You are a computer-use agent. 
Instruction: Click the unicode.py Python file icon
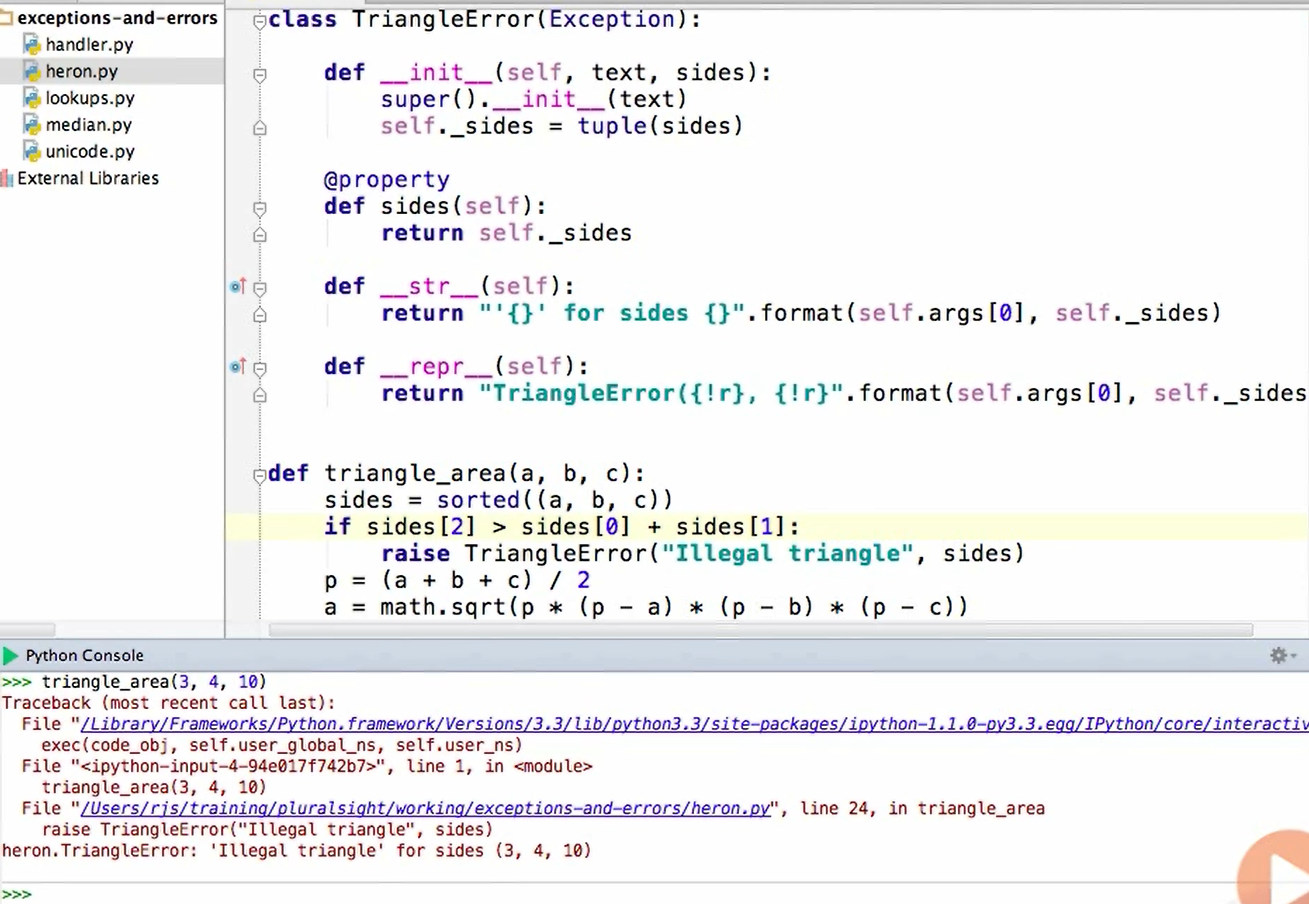pos(32,152)
